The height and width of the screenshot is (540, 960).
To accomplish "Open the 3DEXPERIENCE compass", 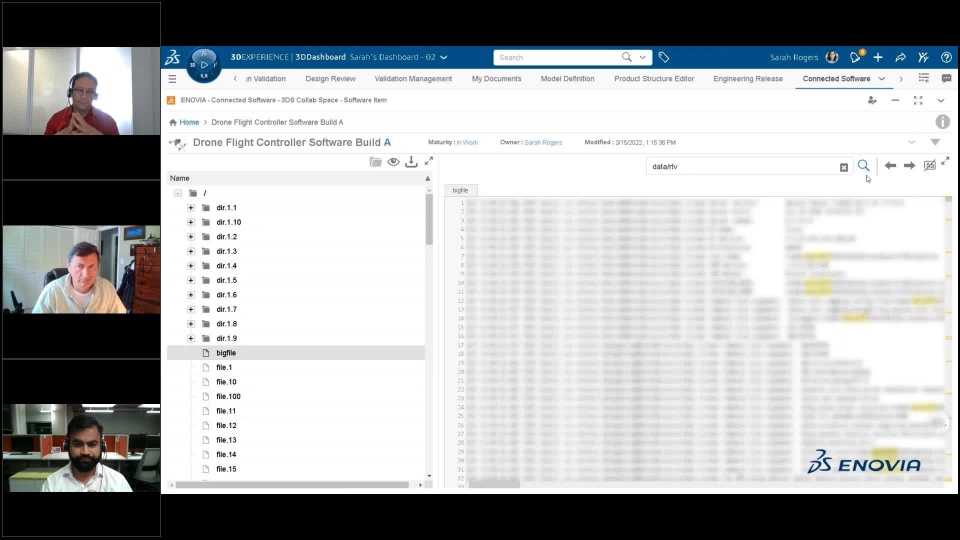I will (x=204, y=65).
